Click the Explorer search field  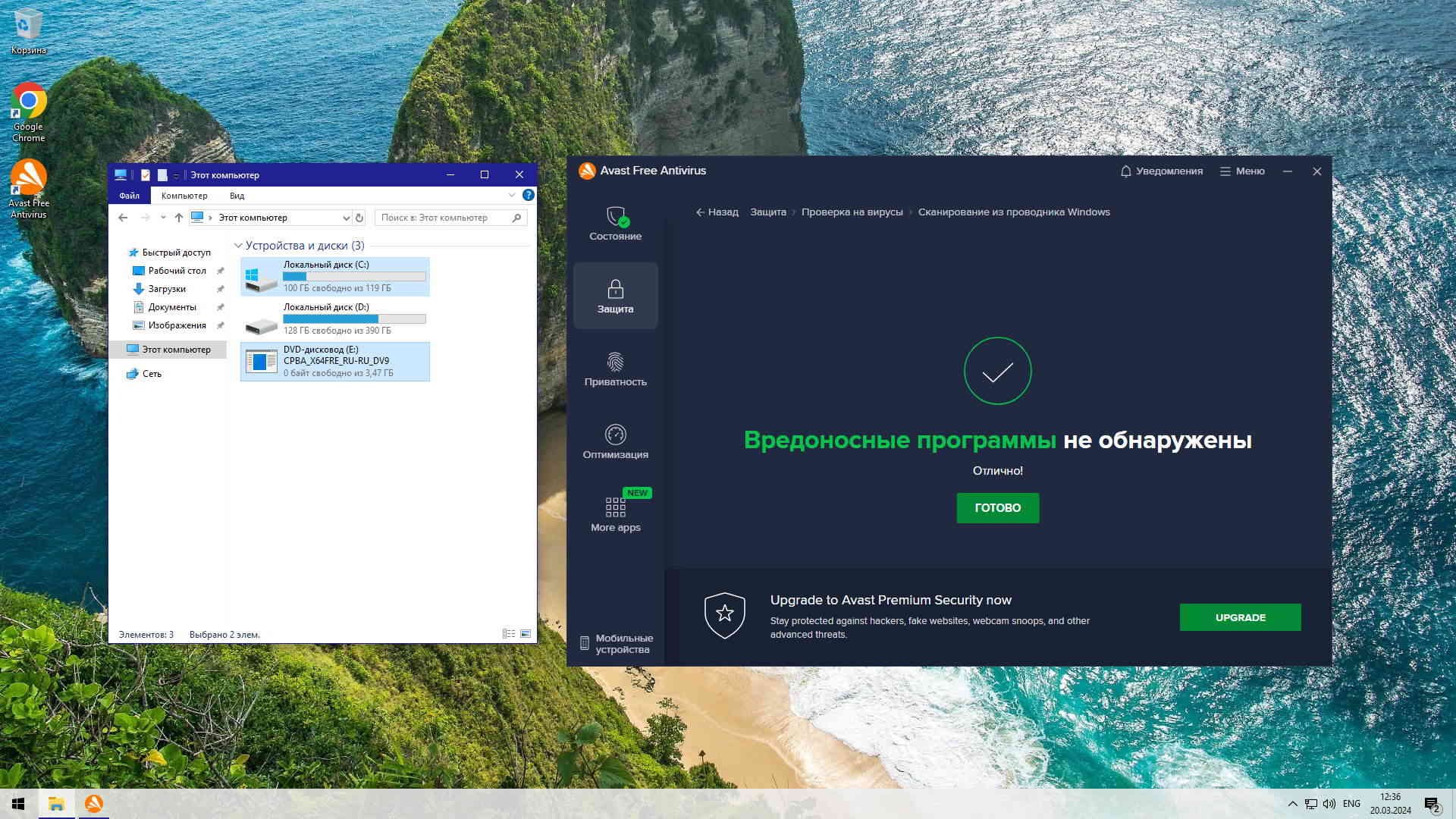[x=444, y=218]
